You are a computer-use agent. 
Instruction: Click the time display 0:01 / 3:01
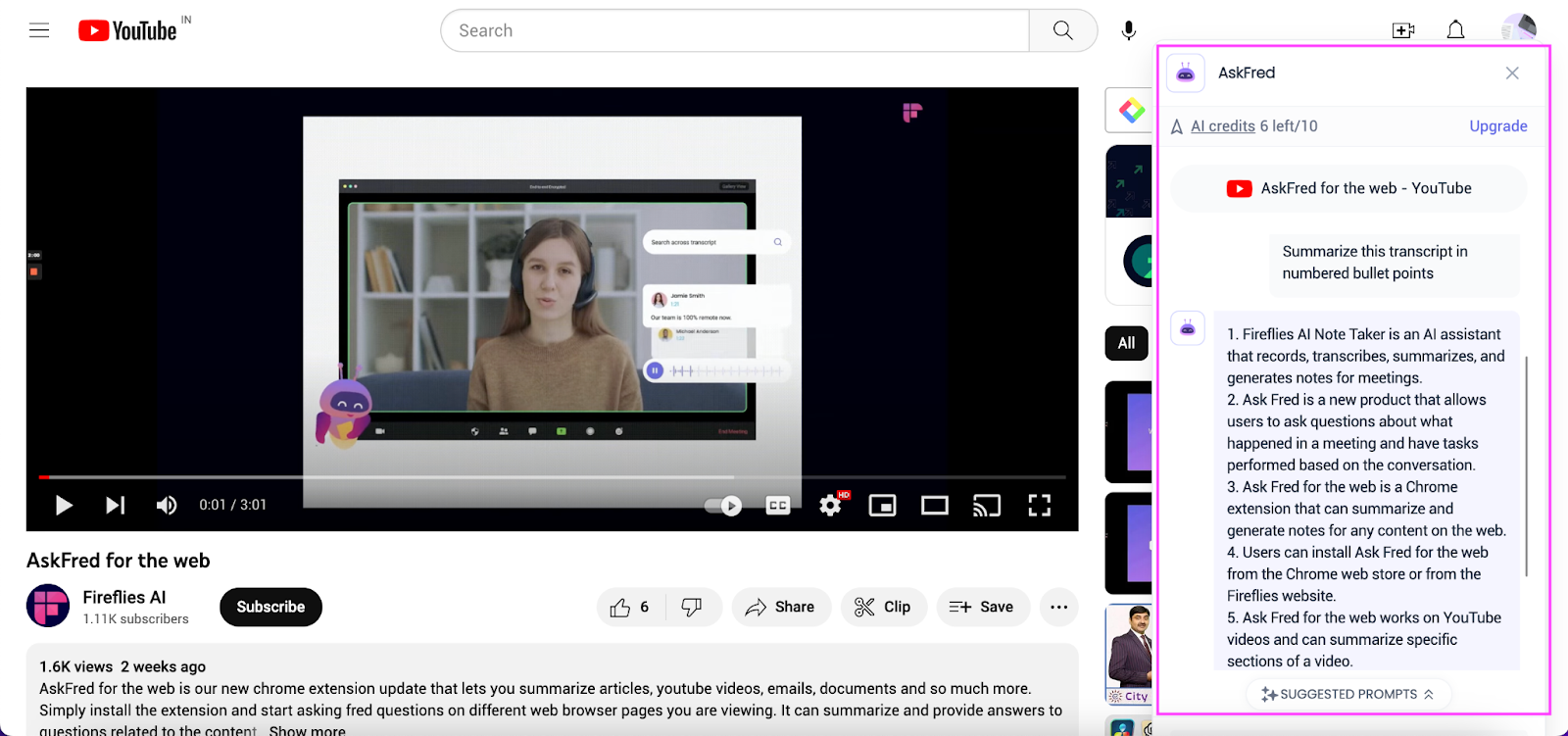[233, 505]
